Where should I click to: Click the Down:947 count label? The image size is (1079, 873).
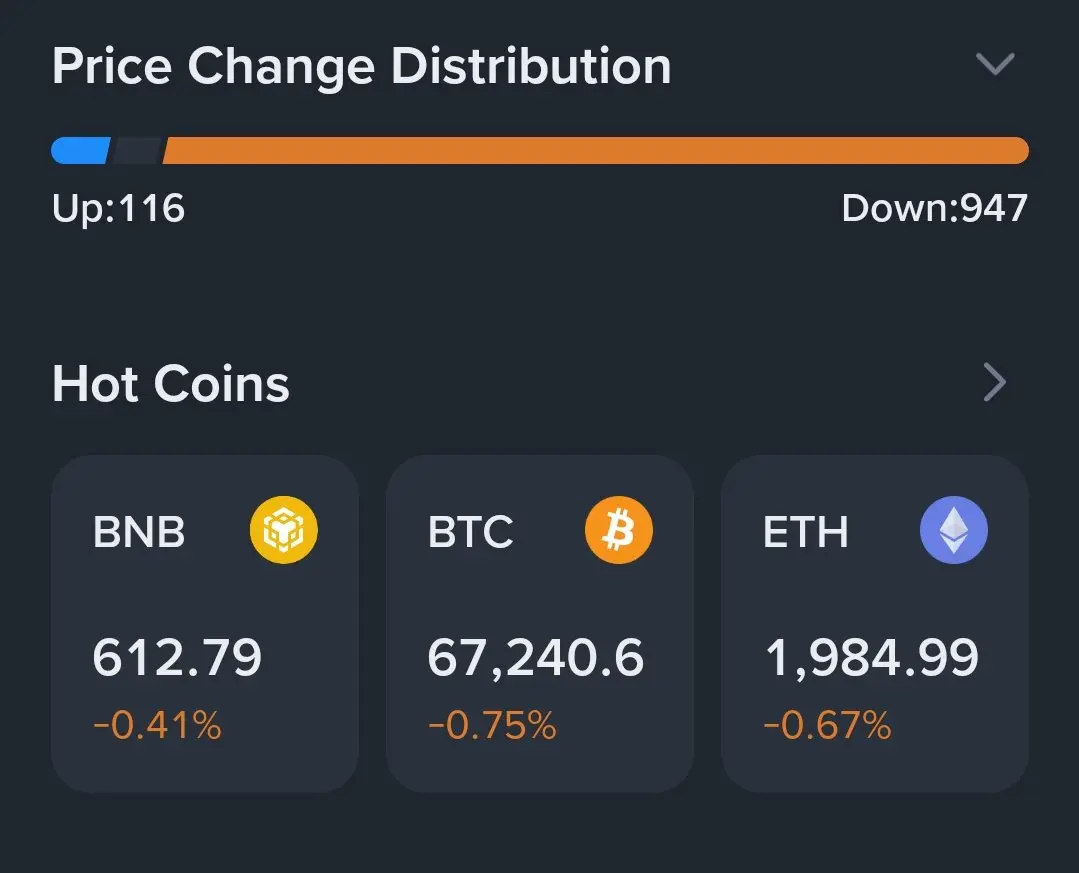pos(934,208)
